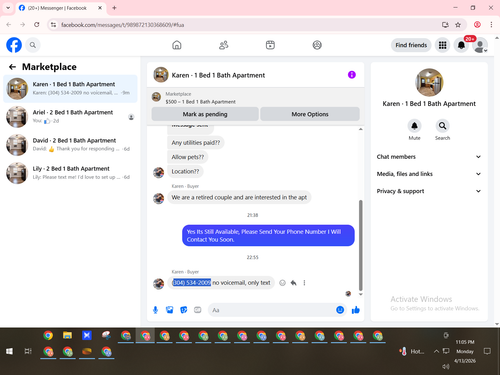
Task: Open File Explorer from the taskbar
Action: coord(67,335)
